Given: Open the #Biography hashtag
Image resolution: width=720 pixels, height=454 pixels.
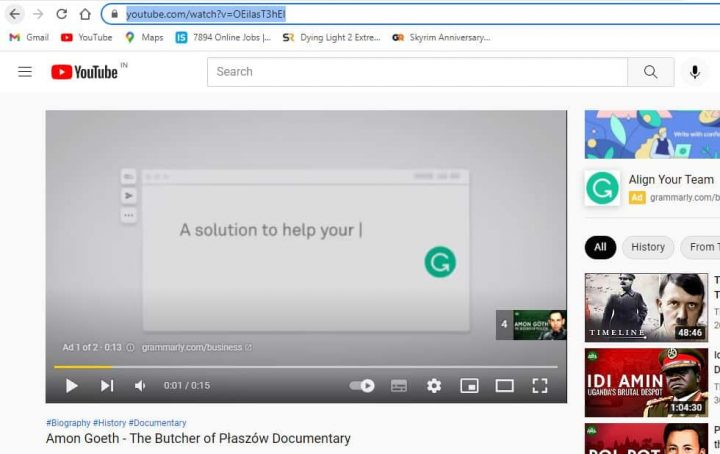Looking at the screenshot, I should (x=68, y=423).
